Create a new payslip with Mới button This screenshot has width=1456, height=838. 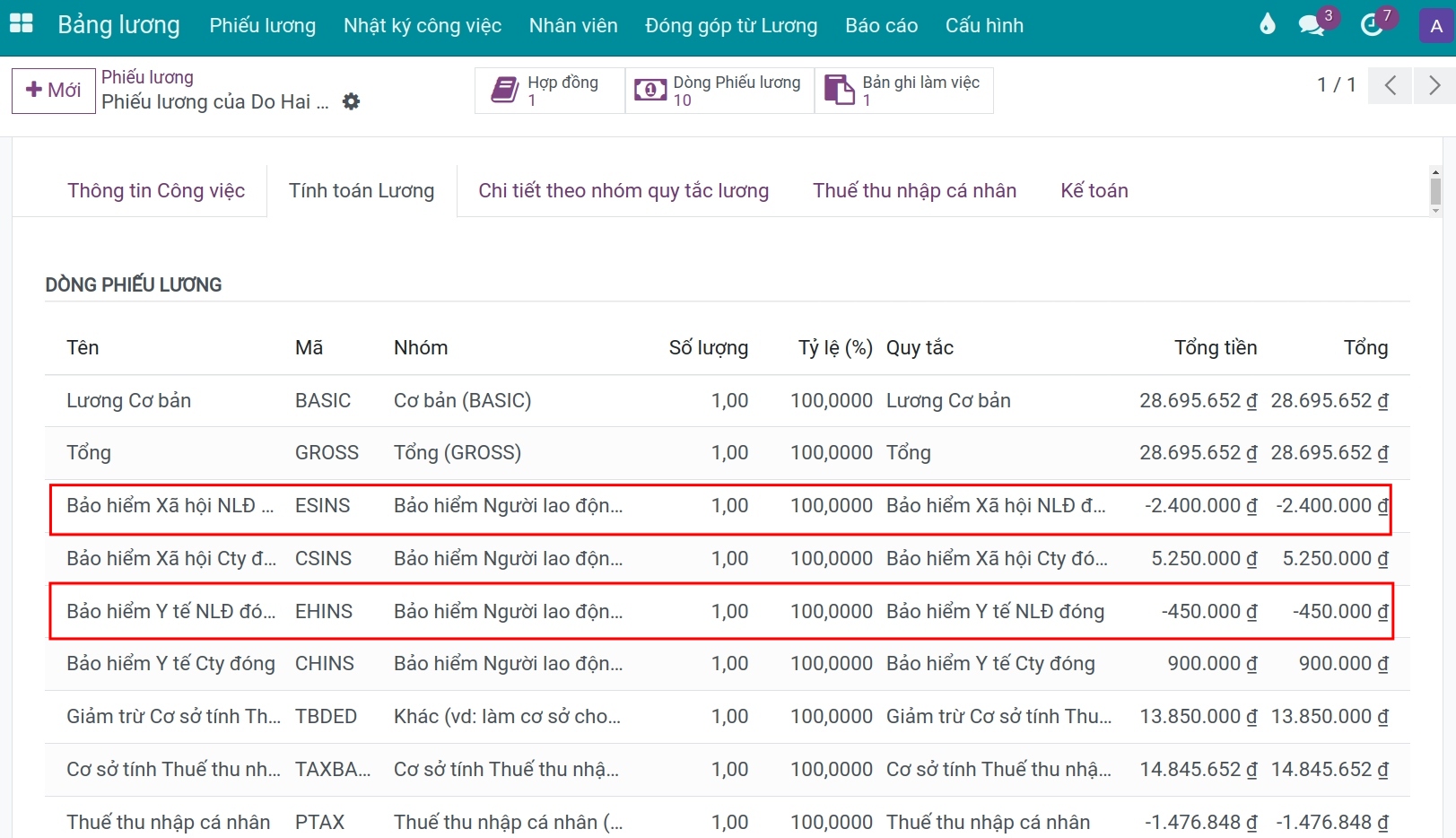coord(54,90)
